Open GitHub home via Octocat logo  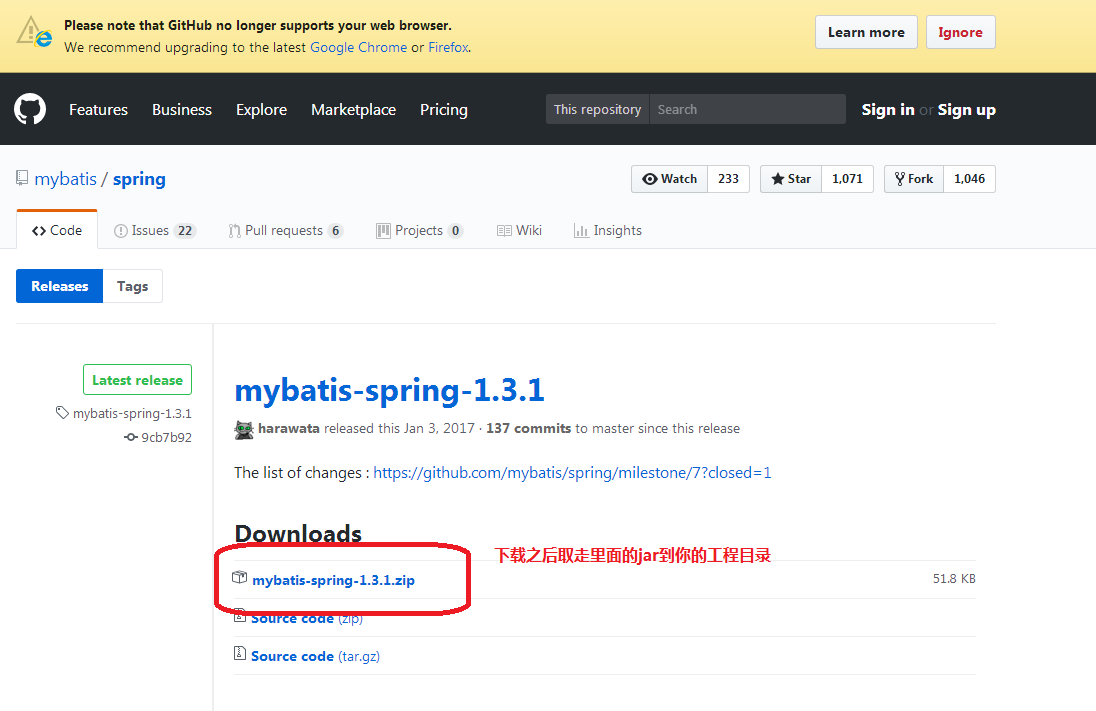point(30,109)
